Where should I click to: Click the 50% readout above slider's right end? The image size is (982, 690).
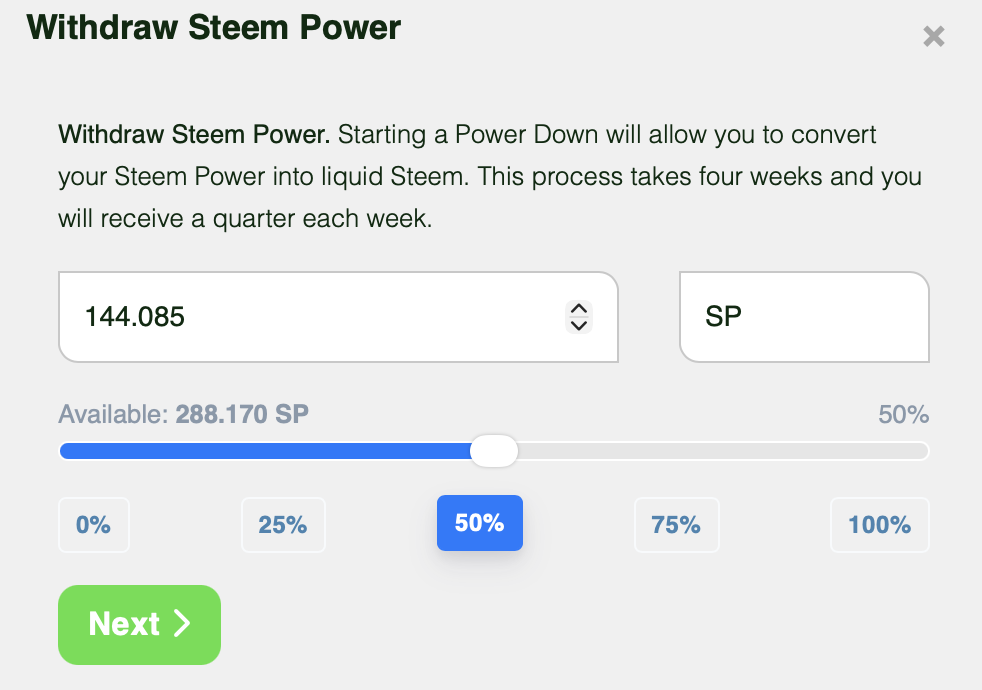click(x=903, y=414)
